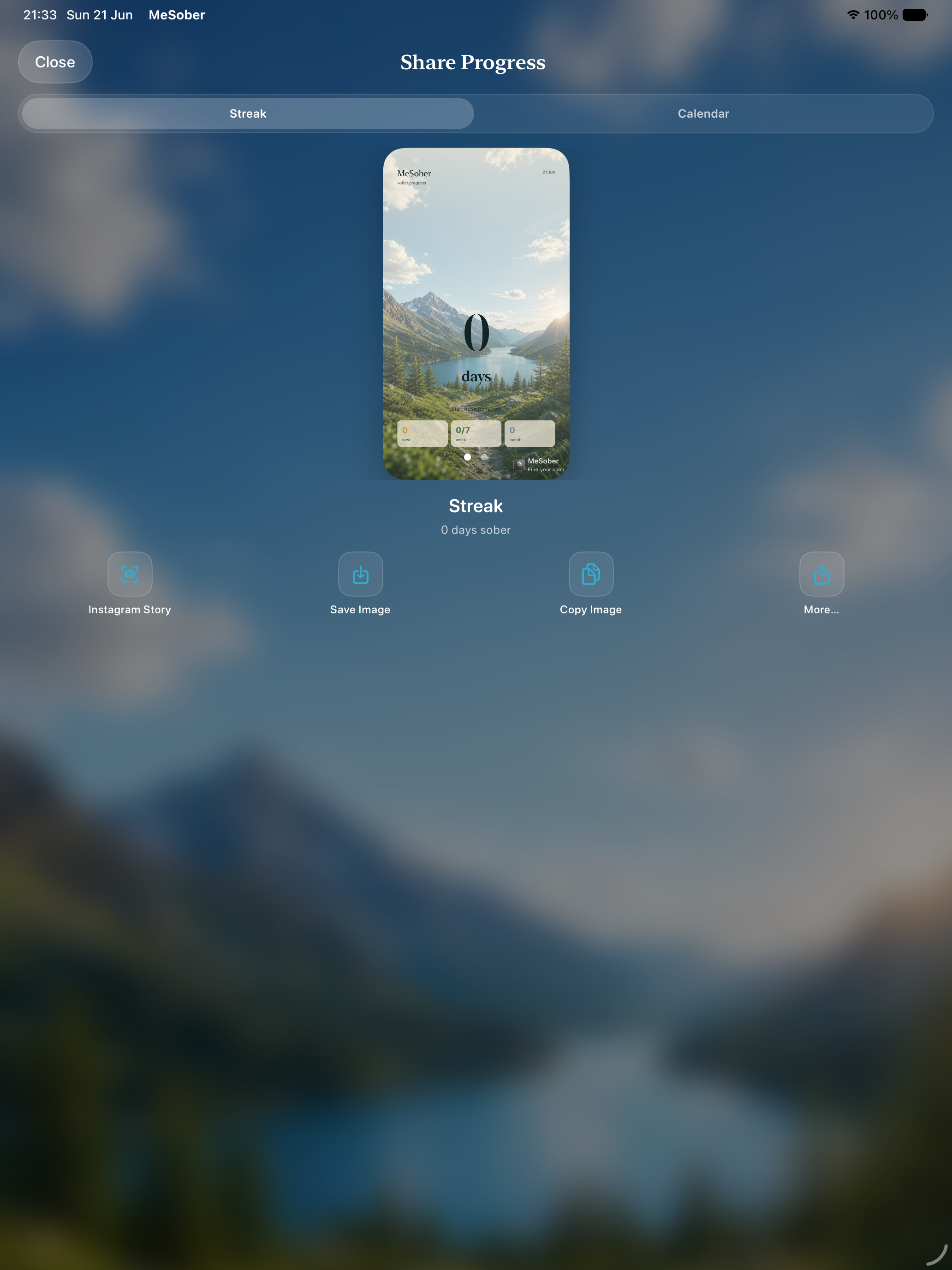Close the Share Progress screen
This screenshot has height=1270, width=952.
pyautogui.click(x=55, y=62)
